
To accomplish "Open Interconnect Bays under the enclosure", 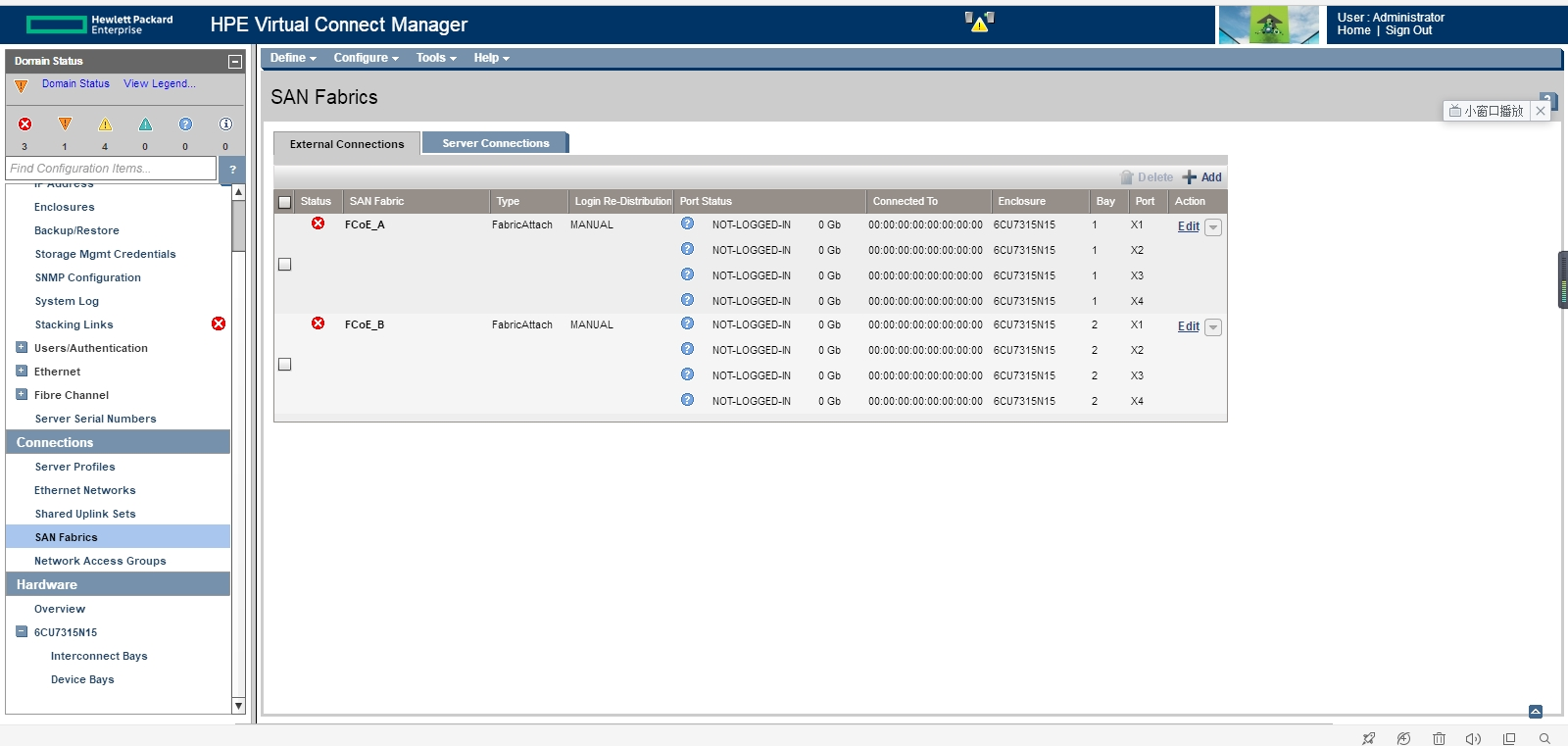I will pos(99,656).
